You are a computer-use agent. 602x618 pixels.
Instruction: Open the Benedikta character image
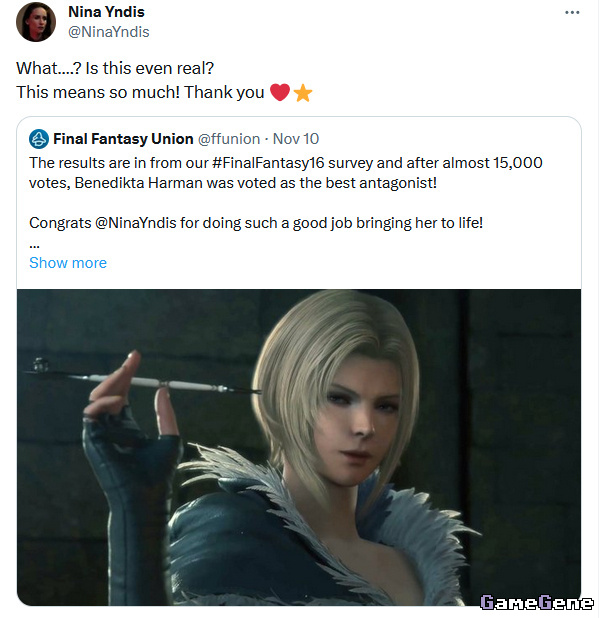pyautogui.click(x=298, y=447)
